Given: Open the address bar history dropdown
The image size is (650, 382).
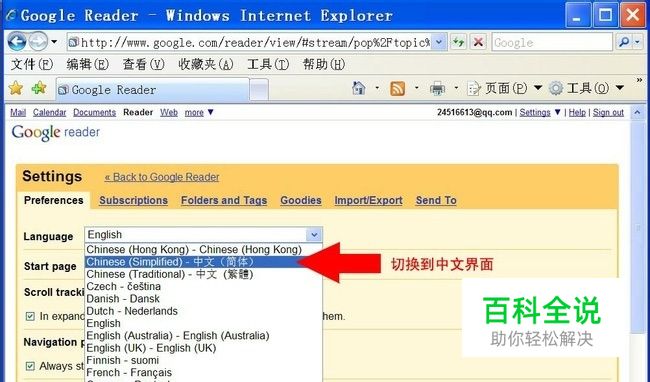Looking at the screenshot, I should click(x=439, y=42).
